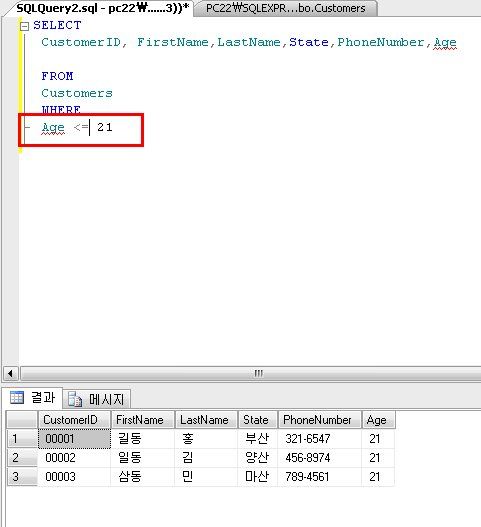
Task: Click PhoneNumber in the query column list
Action: (381, 42)
